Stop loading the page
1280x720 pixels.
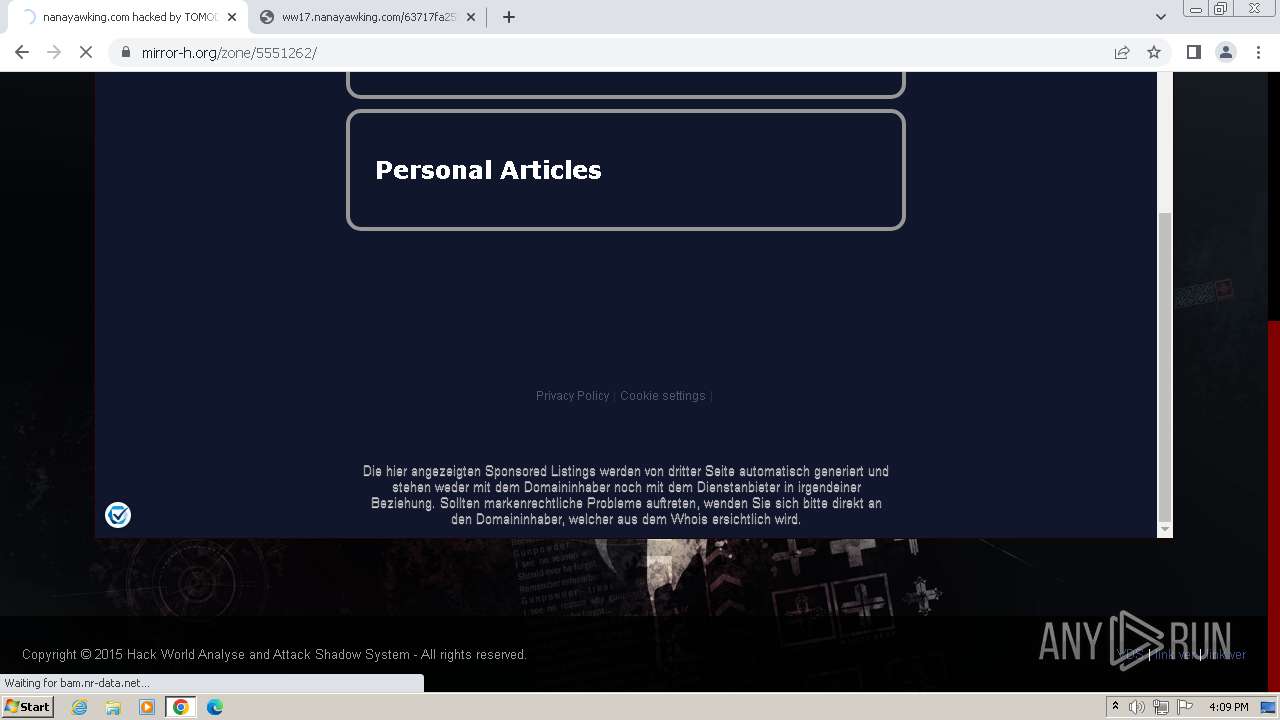tap(86, 52)
